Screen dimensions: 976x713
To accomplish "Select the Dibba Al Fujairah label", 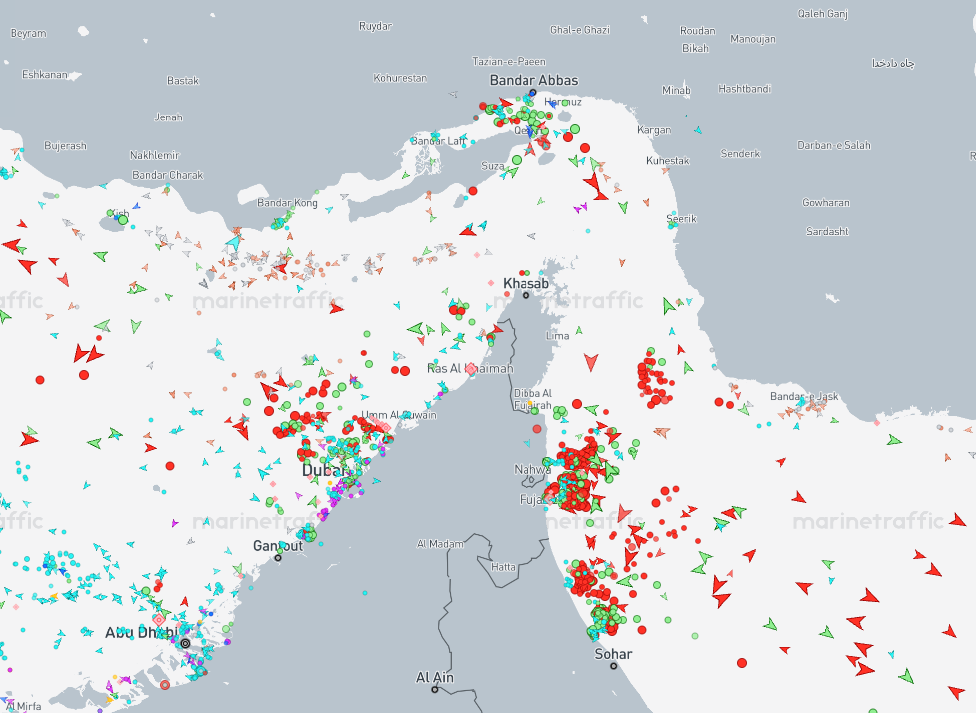I will pos(533,399).
